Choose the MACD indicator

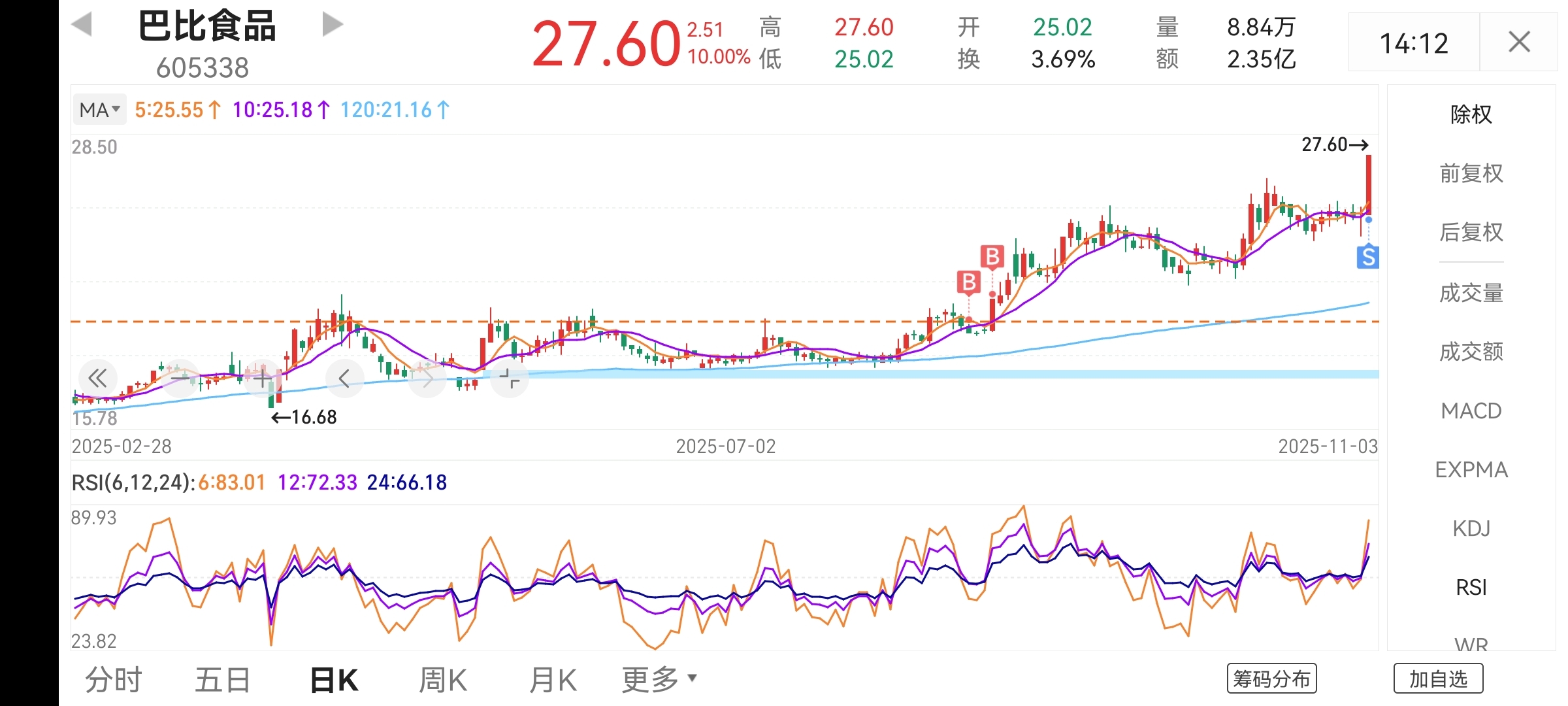click(x=1471, y=411)
